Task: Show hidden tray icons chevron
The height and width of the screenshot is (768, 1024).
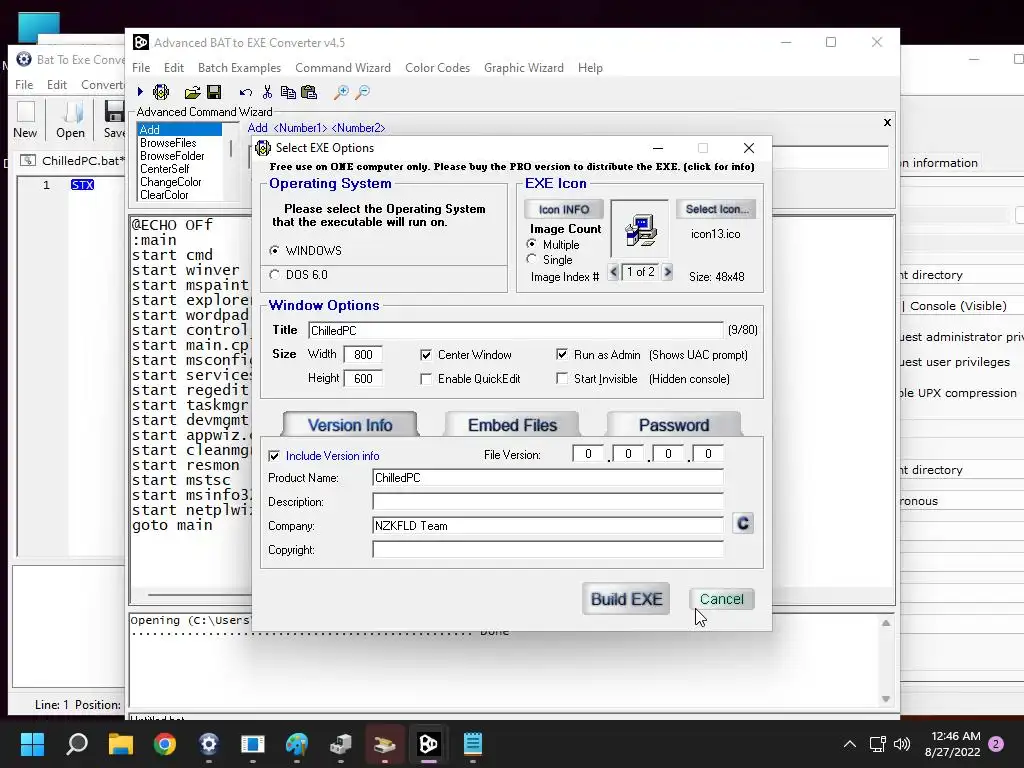Action: click(850, 744)
